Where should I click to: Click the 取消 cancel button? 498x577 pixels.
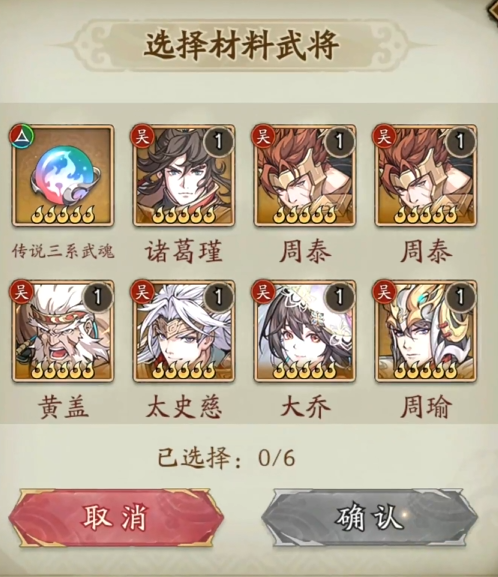point(116,518)
